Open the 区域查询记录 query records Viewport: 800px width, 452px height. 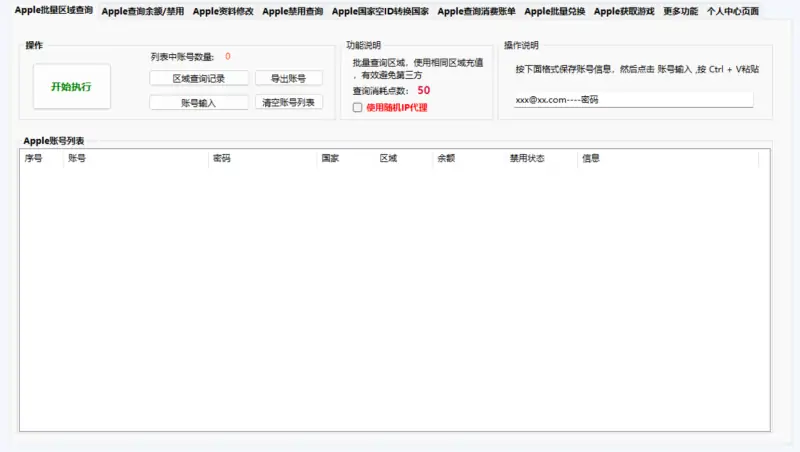(x=198, y=78)
